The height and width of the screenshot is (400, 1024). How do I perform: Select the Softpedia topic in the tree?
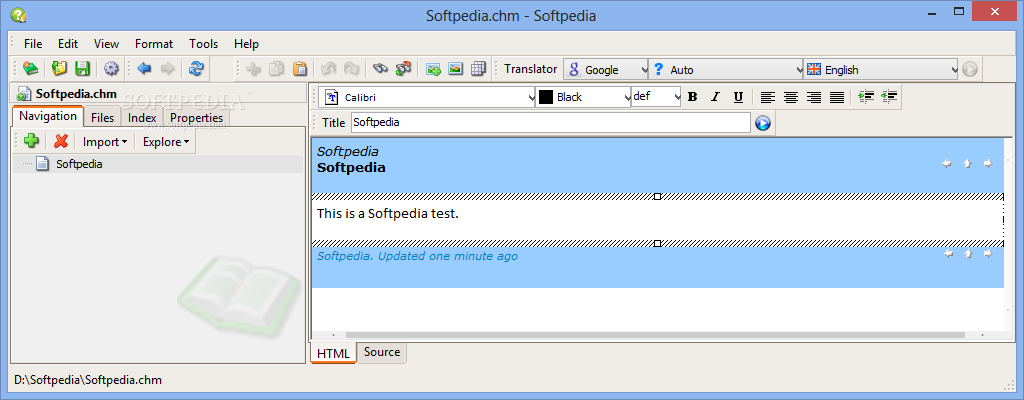(x=79, y=164)
